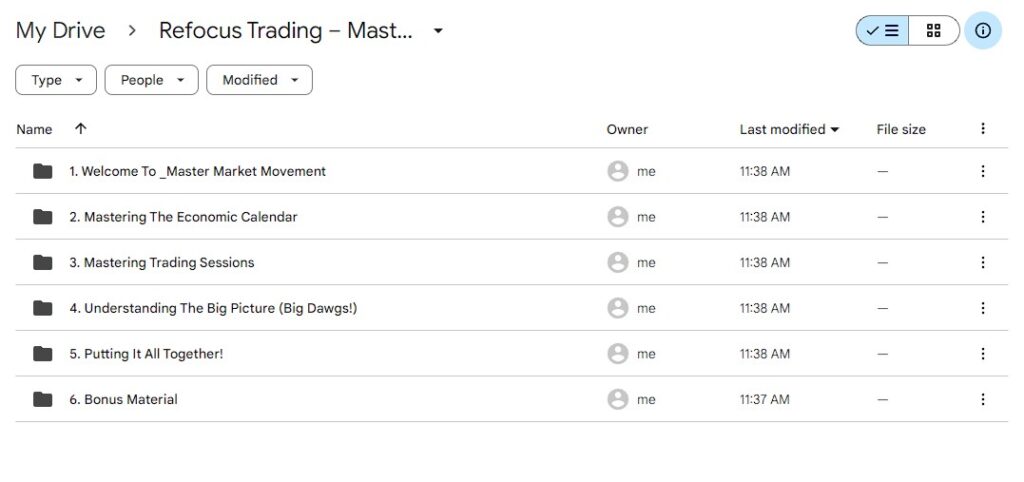Click the Putting It All Together folder icon

42,353
